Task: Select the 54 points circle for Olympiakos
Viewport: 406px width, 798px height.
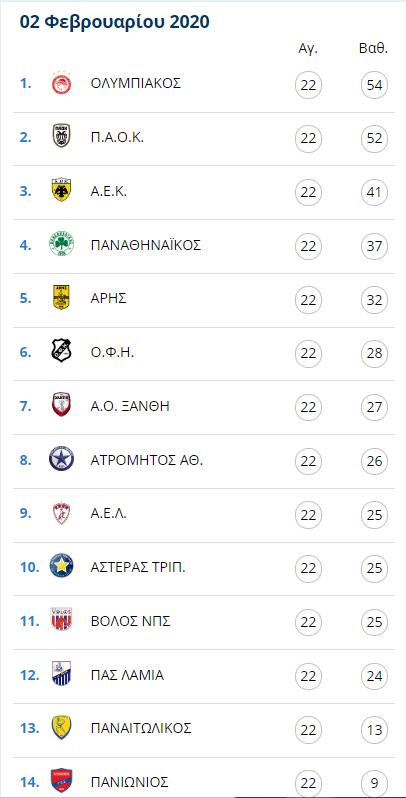Action: pyautogui.click(x=374, y=84)
